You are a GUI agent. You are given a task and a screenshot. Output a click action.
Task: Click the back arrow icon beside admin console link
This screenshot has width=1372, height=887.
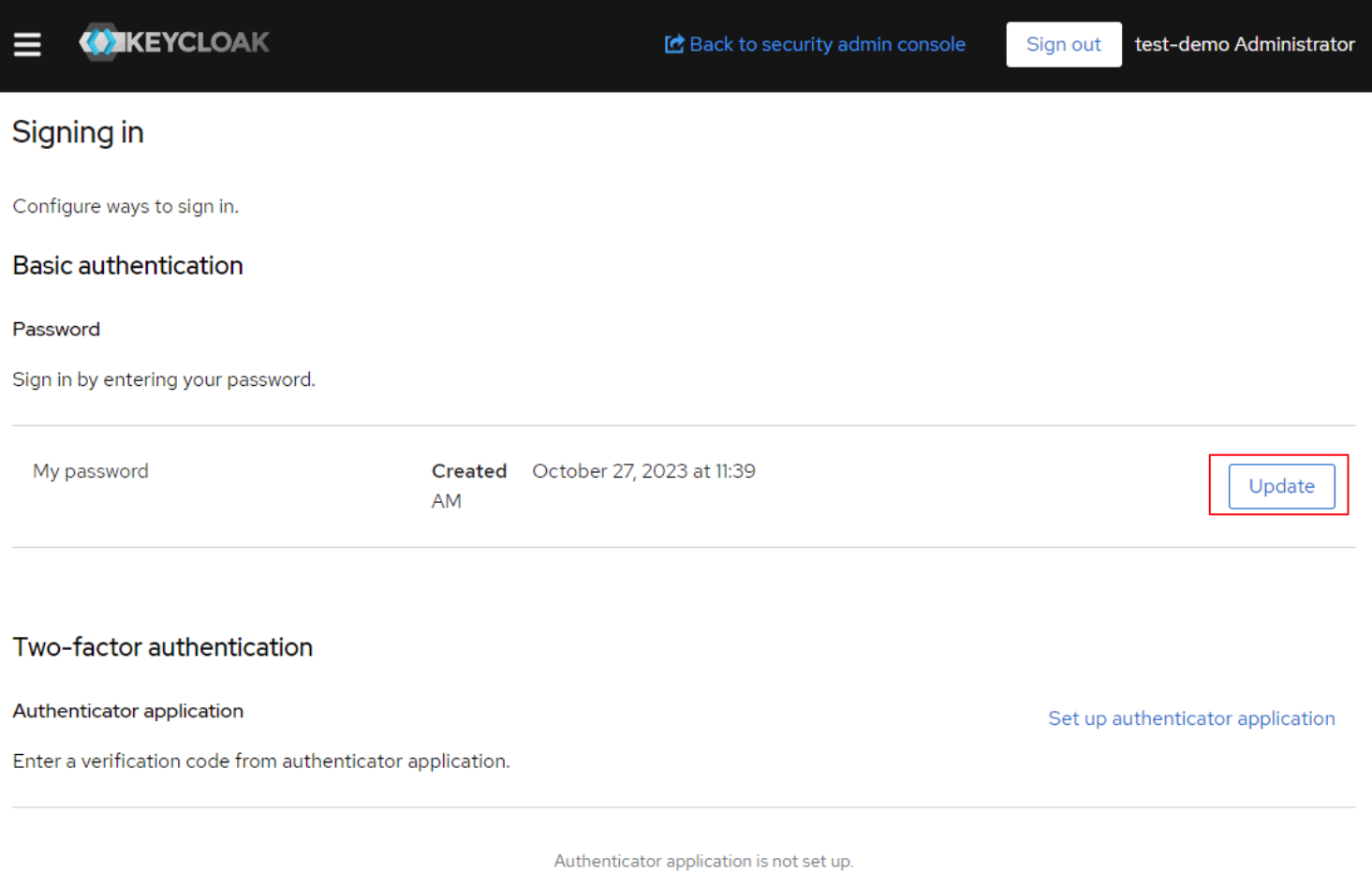pos(673,44)
